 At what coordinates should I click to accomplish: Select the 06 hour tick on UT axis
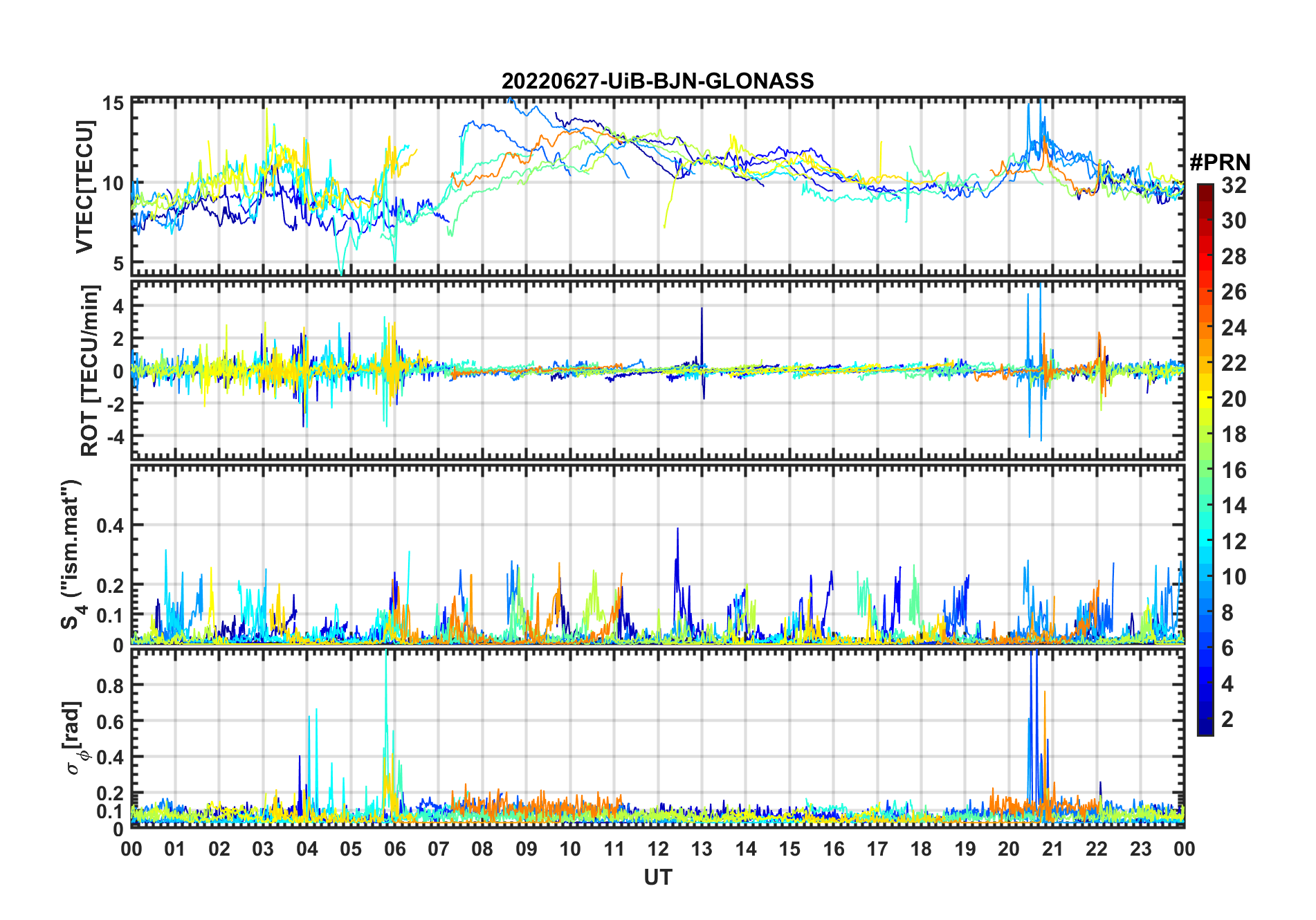pos(394,849)
